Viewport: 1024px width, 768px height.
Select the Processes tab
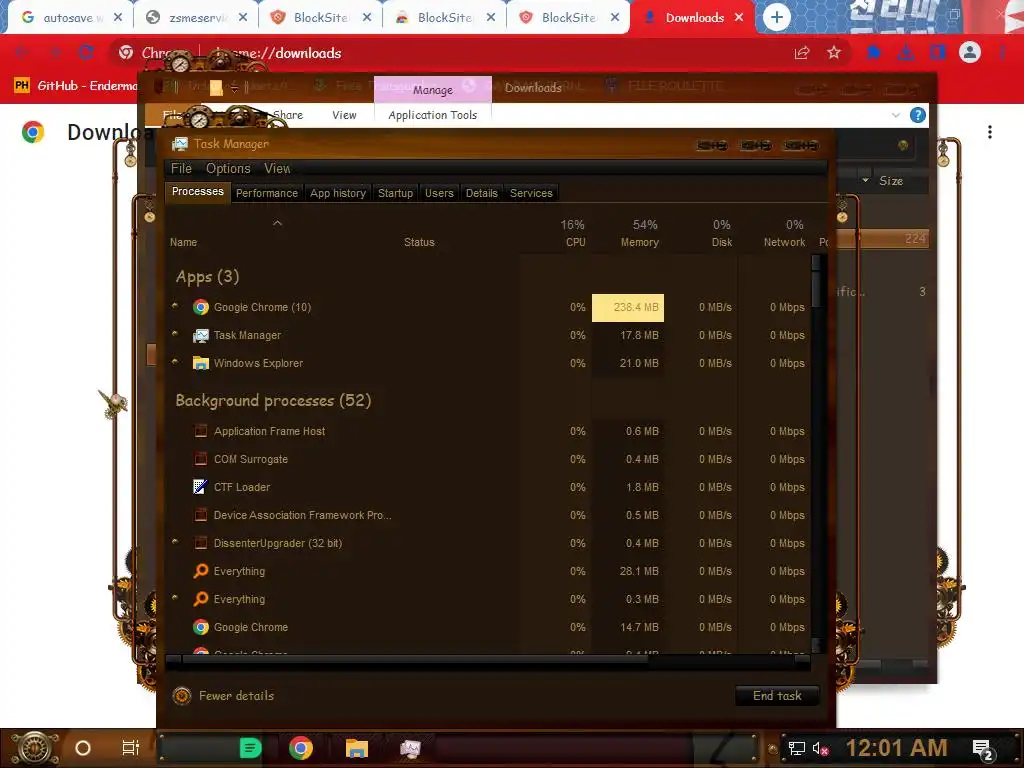198,191
